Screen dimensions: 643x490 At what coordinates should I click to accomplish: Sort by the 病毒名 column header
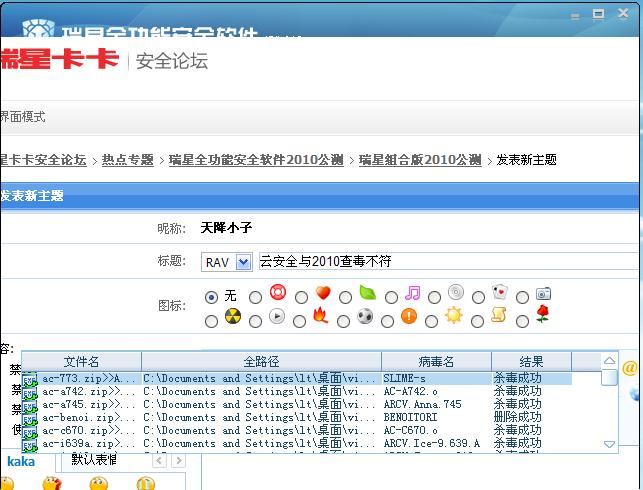(436, 362)
